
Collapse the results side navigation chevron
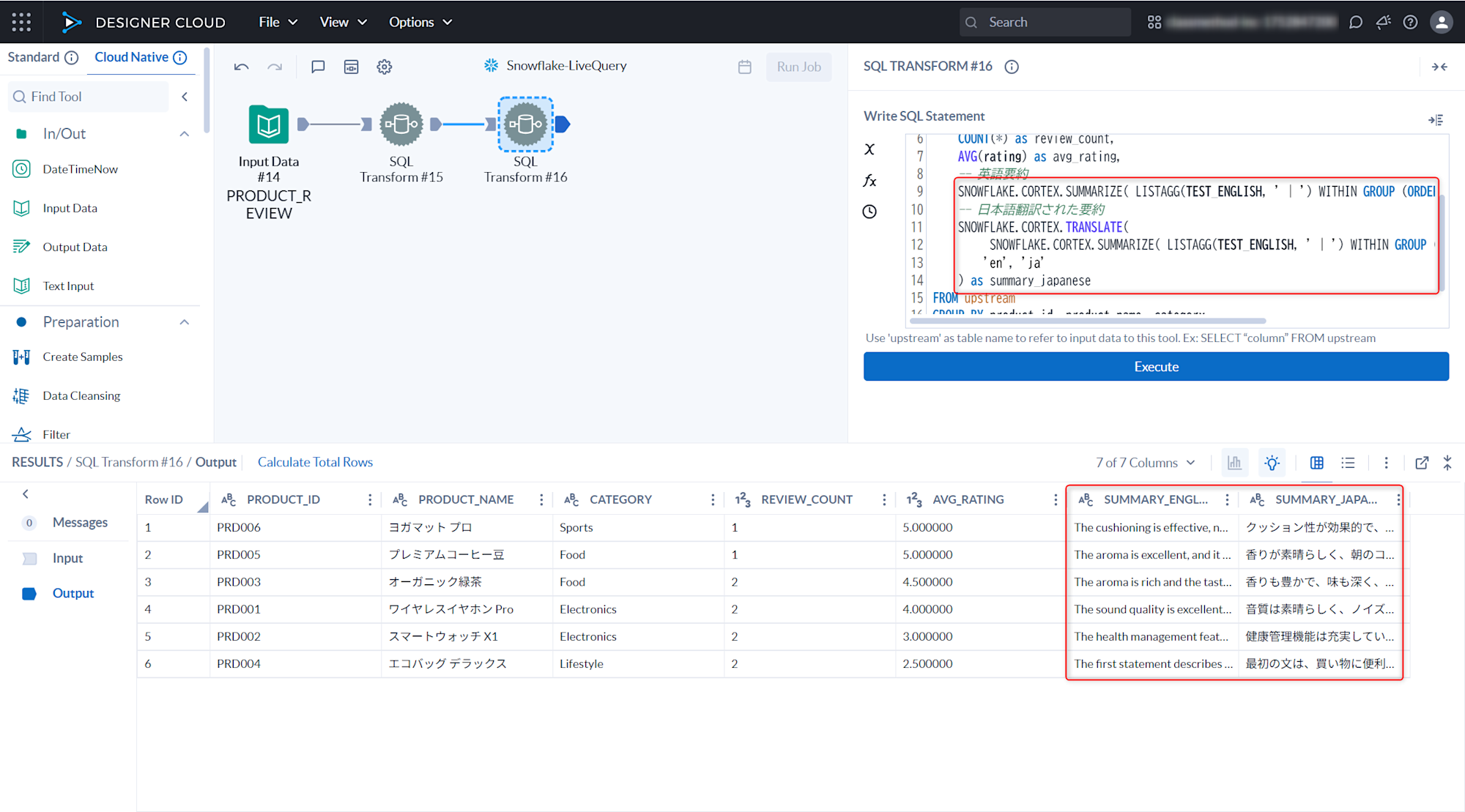coord(26,493)
